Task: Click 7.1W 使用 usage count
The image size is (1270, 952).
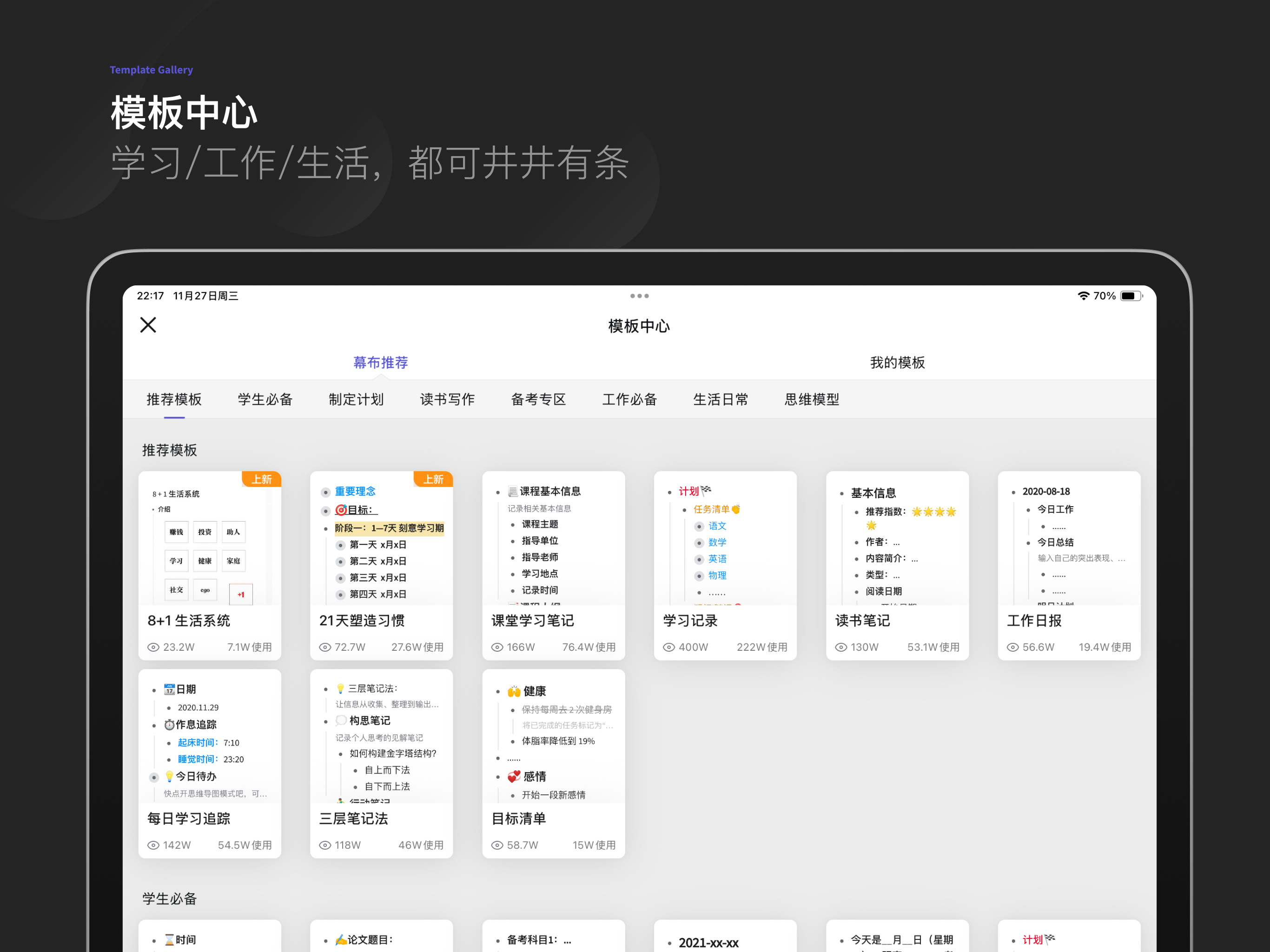Action: click(x=250, y=647)
